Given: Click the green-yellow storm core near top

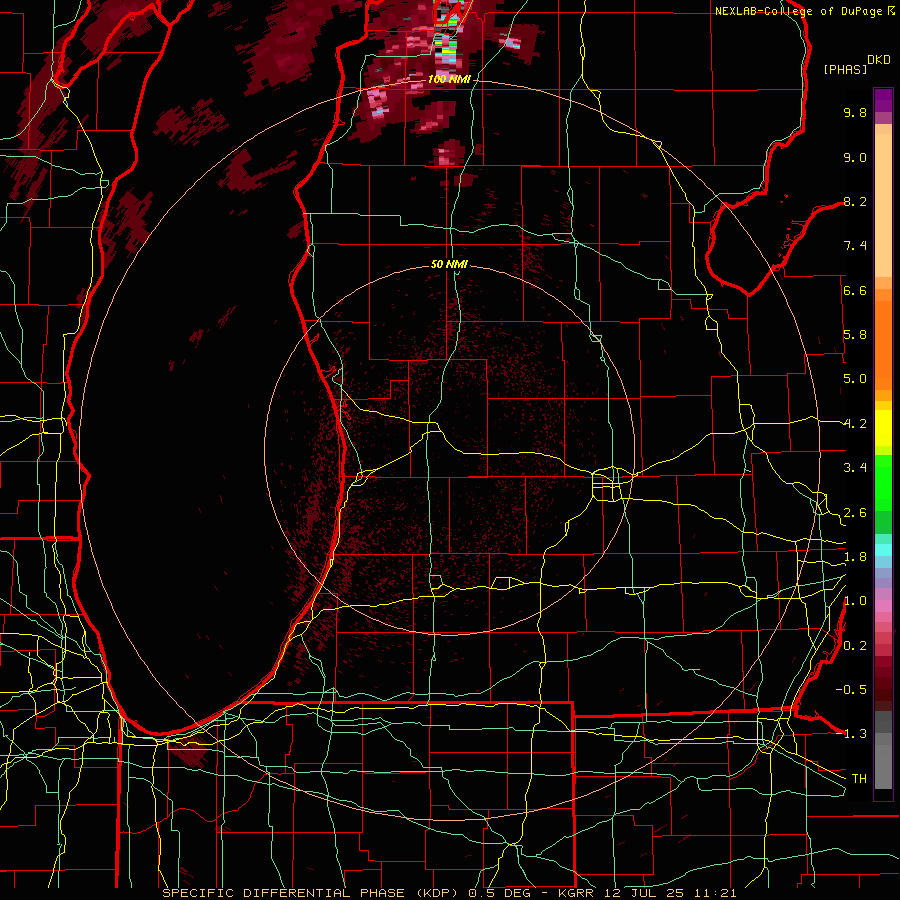Looking at the screenshot, I should pyautogui.click(x=447, y=49).
